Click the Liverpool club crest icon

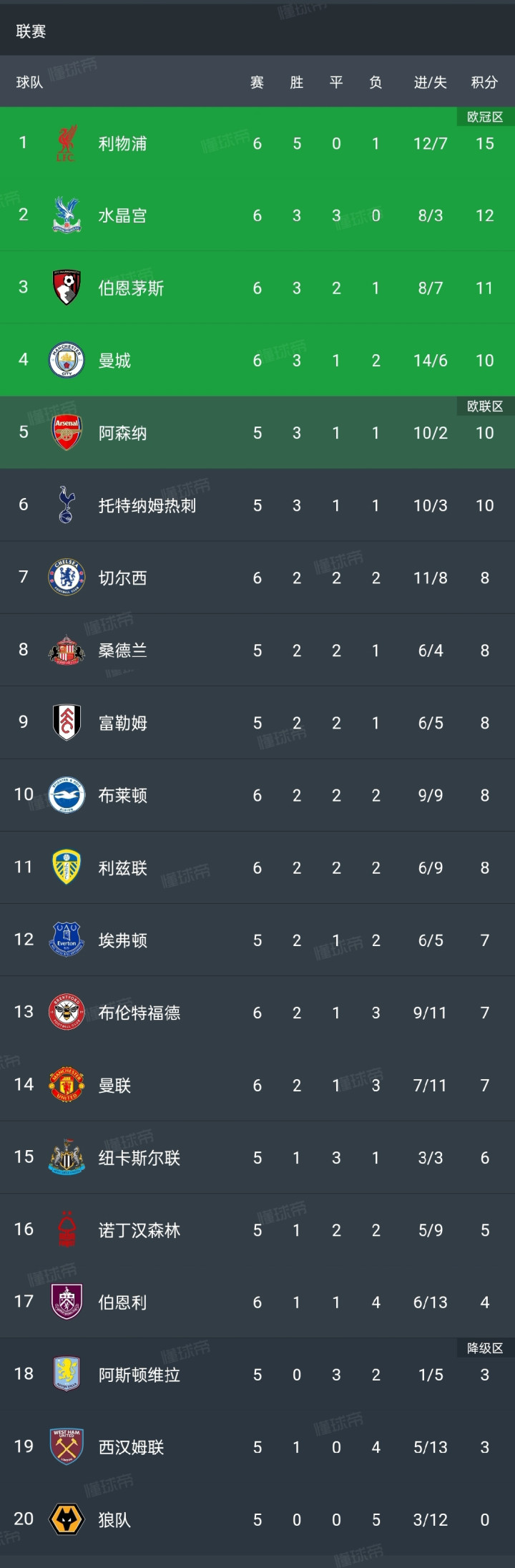point(67,143)
